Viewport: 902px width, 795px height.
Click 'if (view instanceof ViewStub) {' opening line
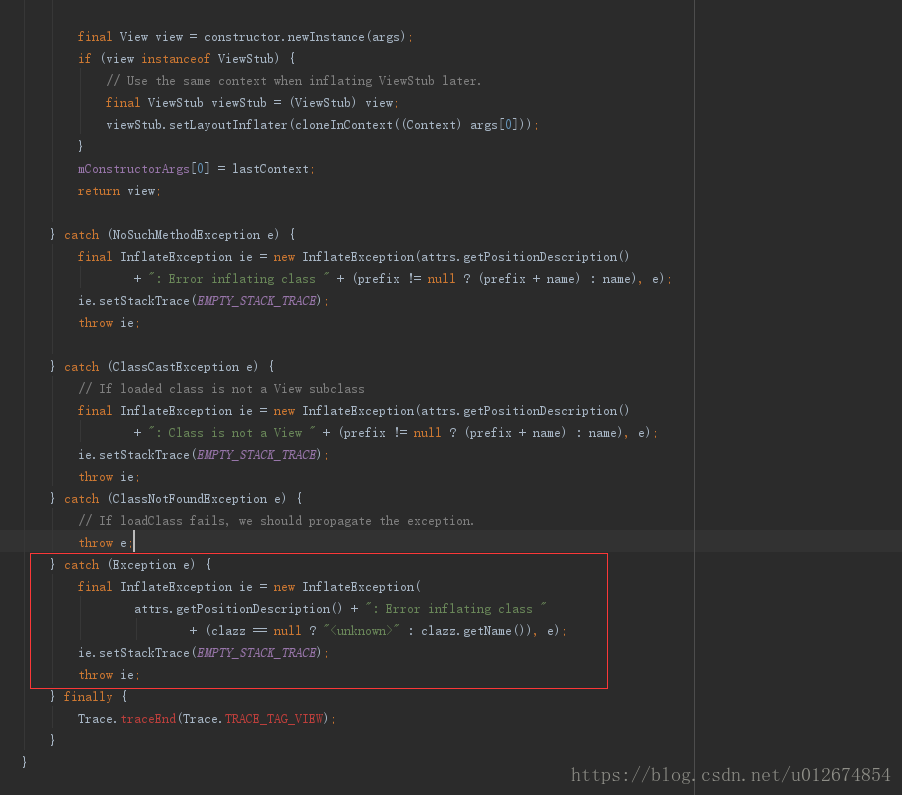click(187, 59)
